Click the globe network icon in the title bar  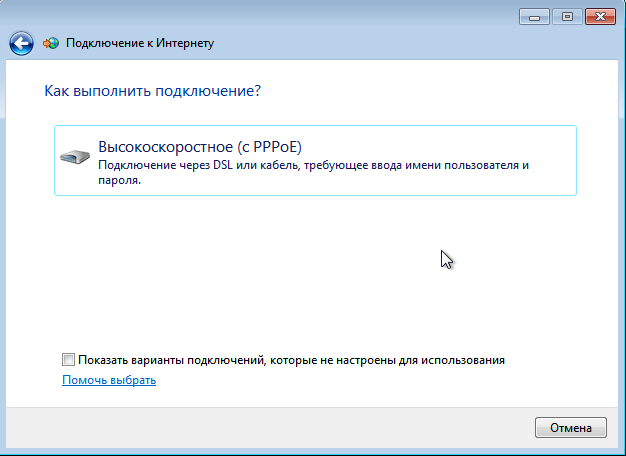tap(51, 43)
